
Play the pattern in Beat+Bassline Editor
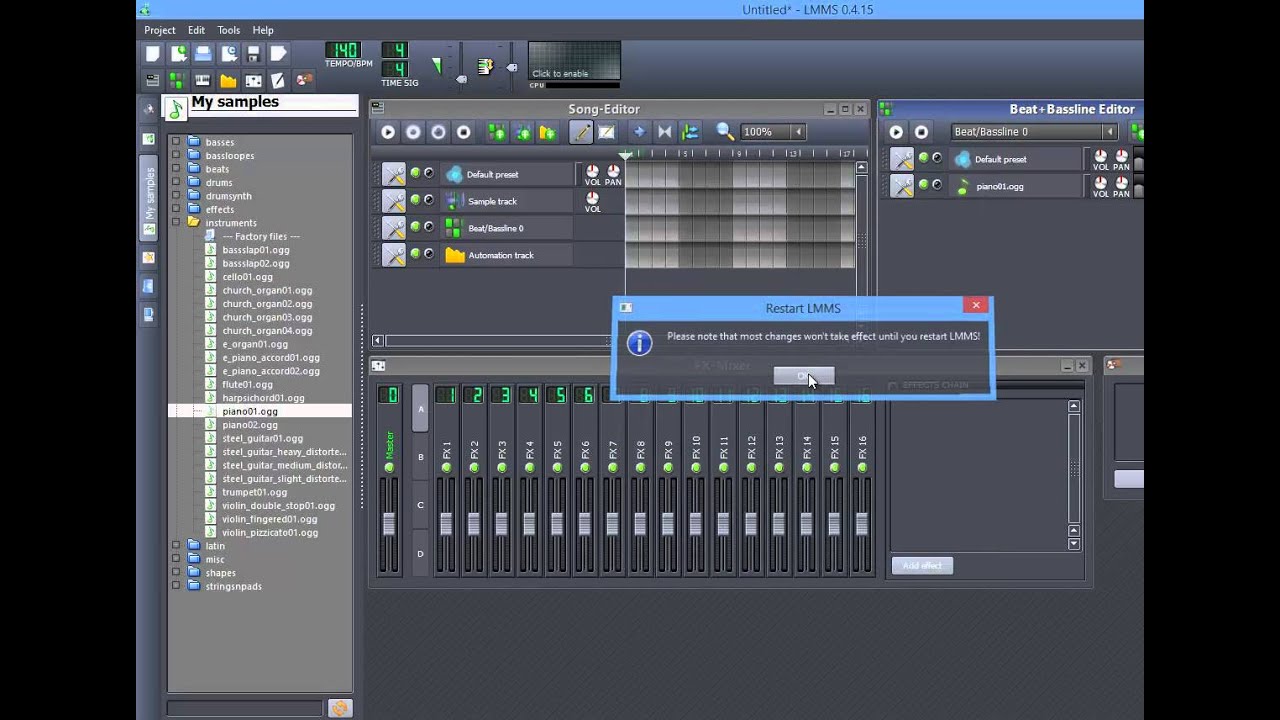(896, 132)
